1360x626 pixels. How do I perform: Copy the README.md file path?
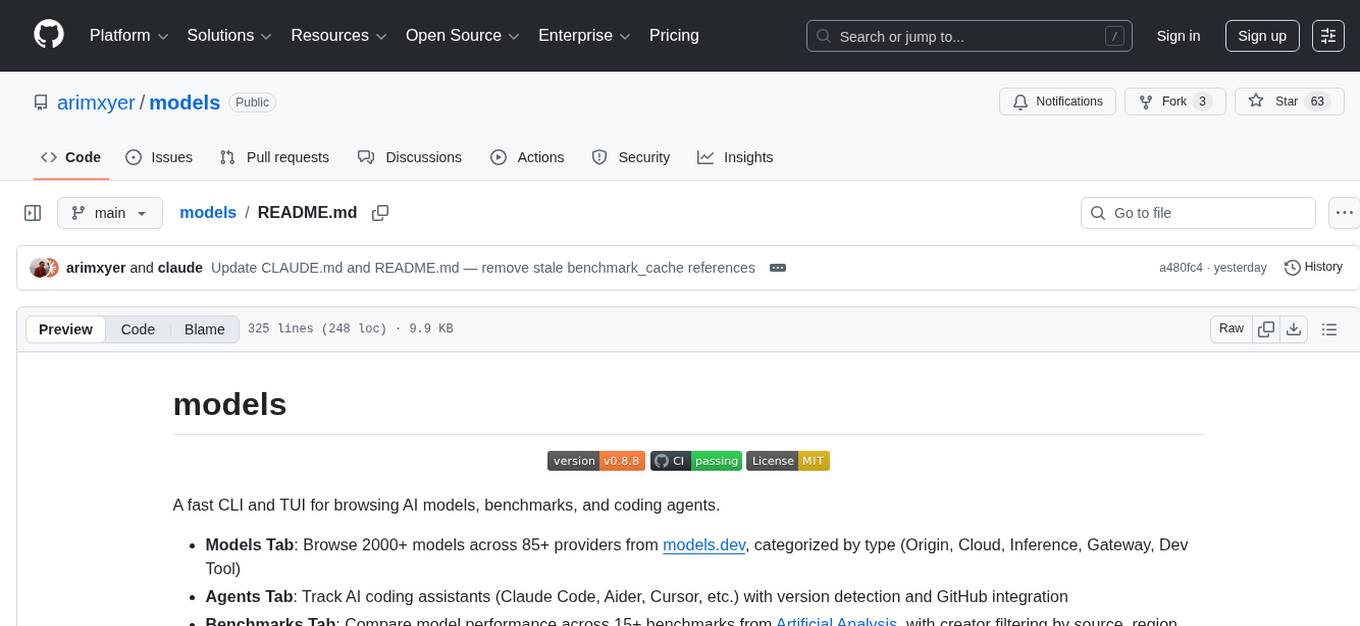tap(380, 213)
